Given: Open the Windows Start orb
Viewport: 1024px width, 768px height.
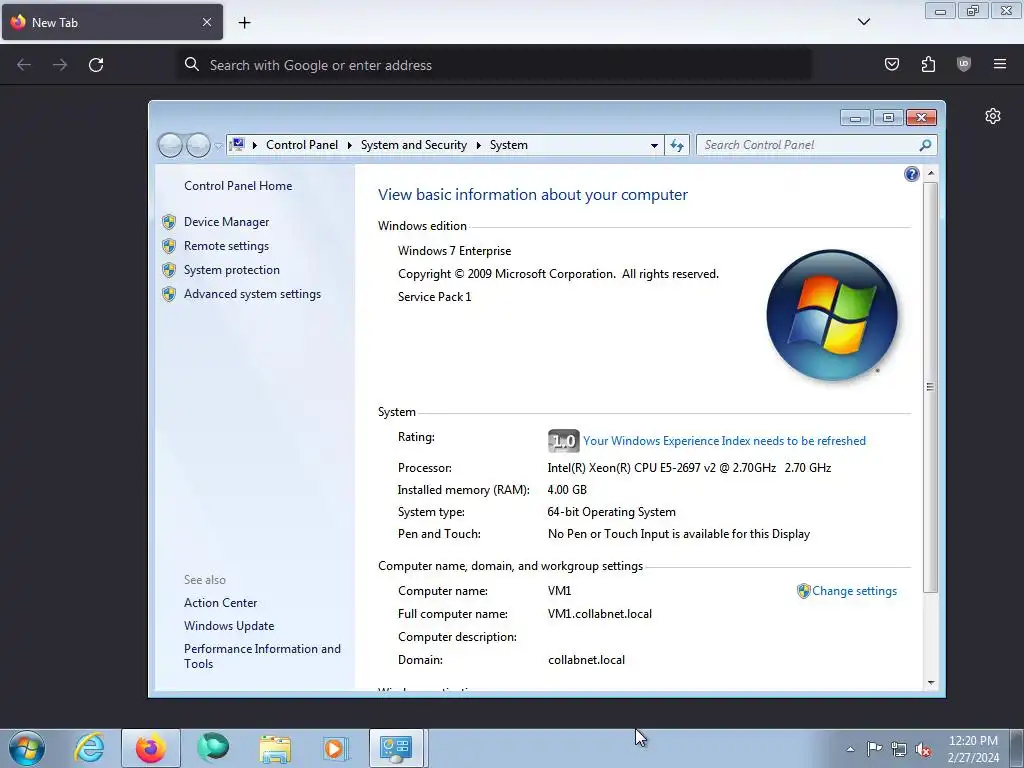Looking at the screenshot, I should coord(27,748).
